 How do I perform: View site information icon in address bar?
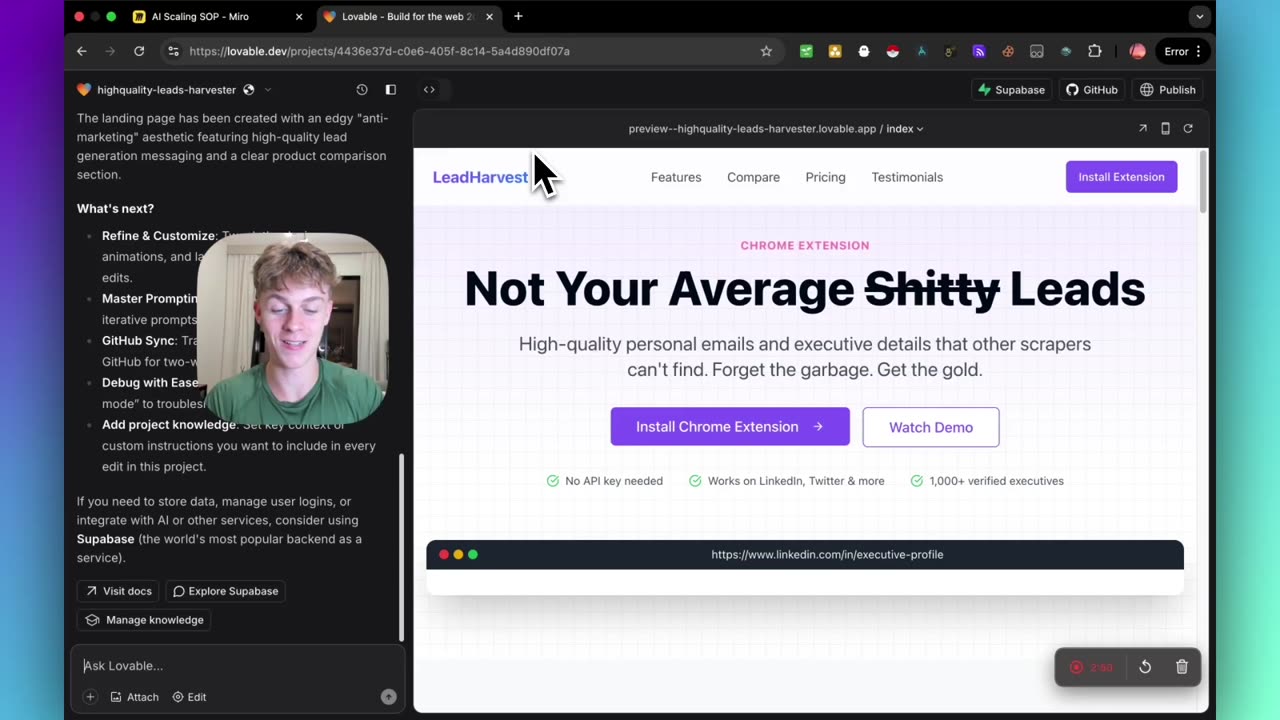tap(173, 51)
